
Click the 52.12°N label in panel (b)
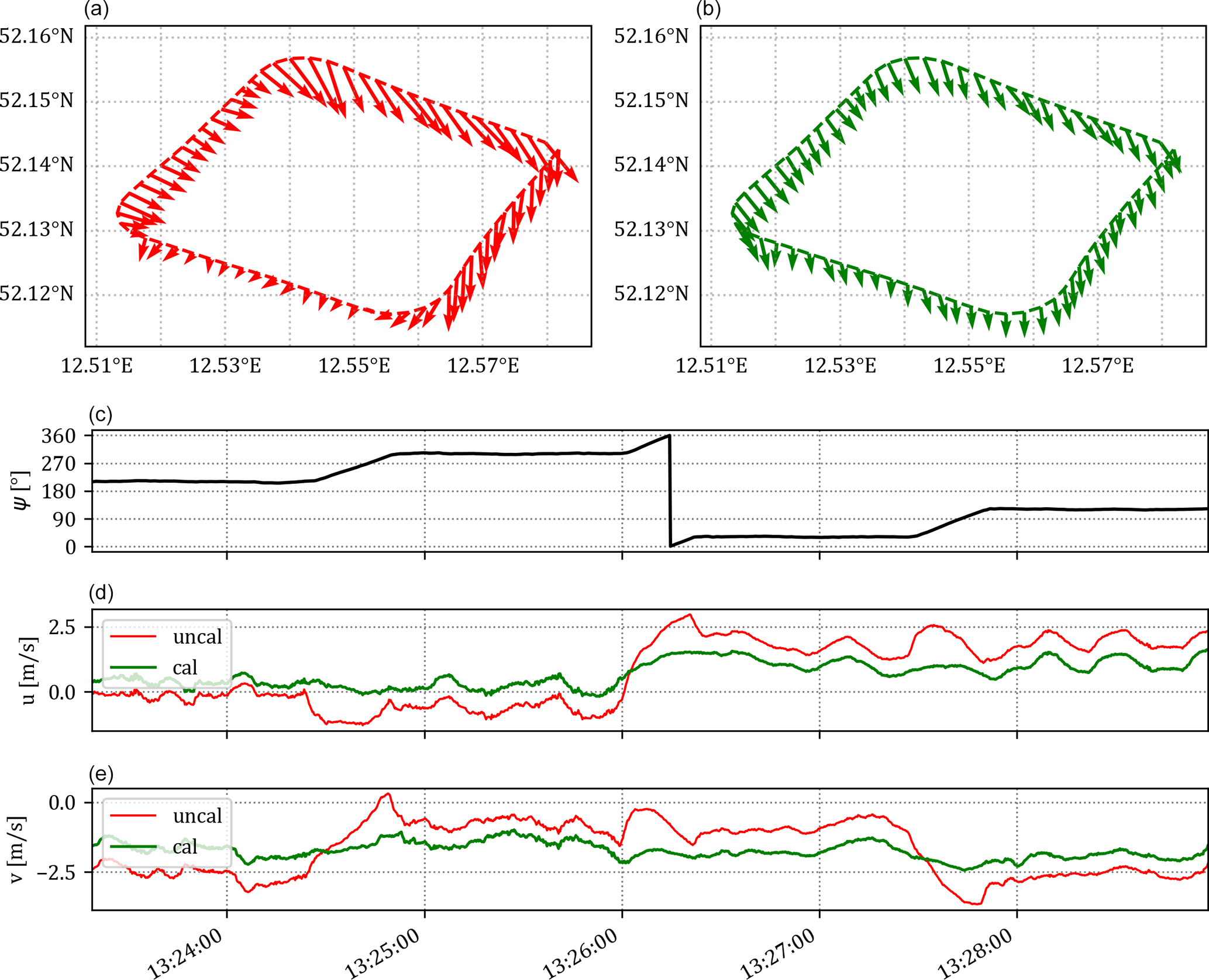coord(651,293)
